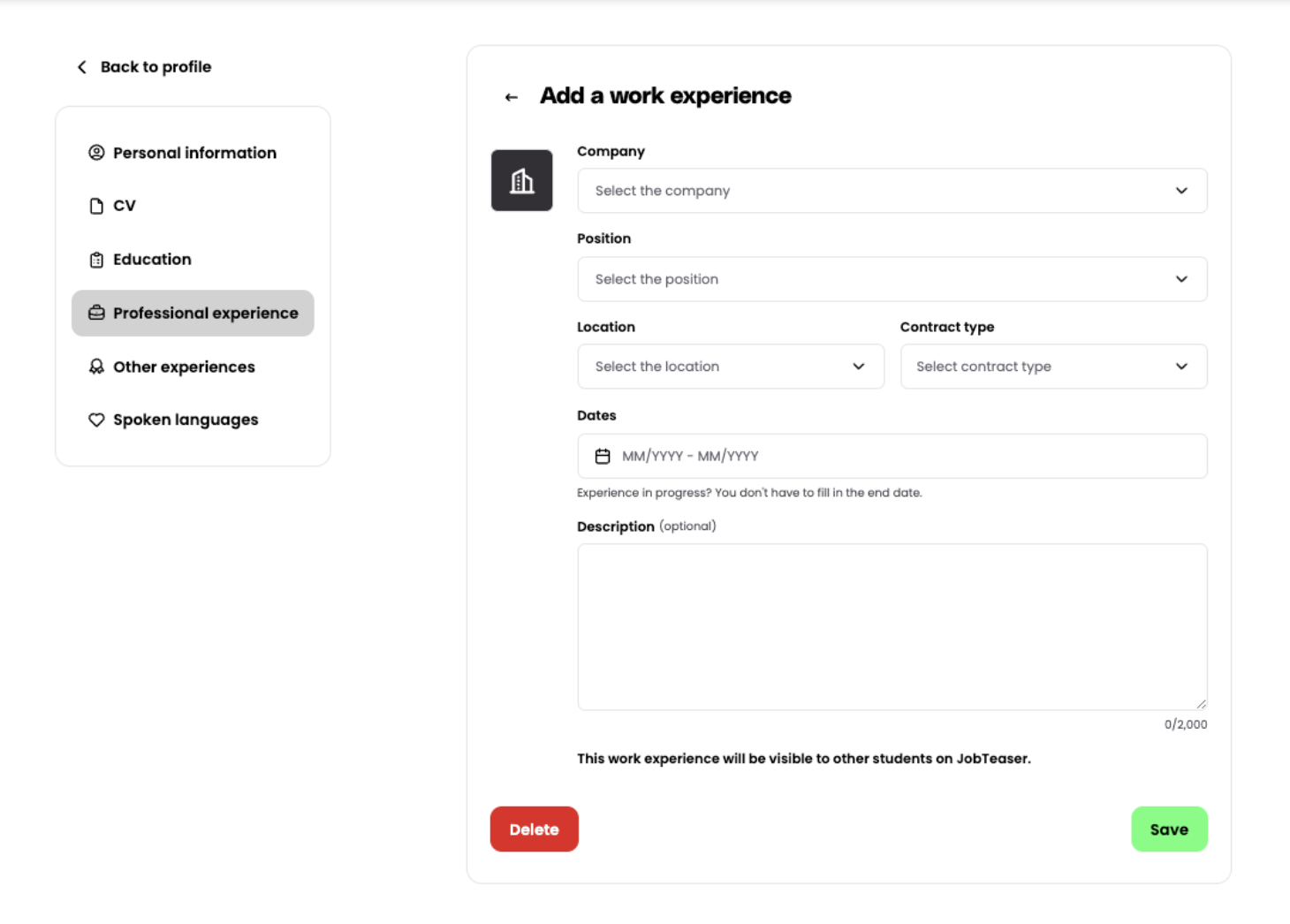Focus the Description text area

click(x=892, y=626)
